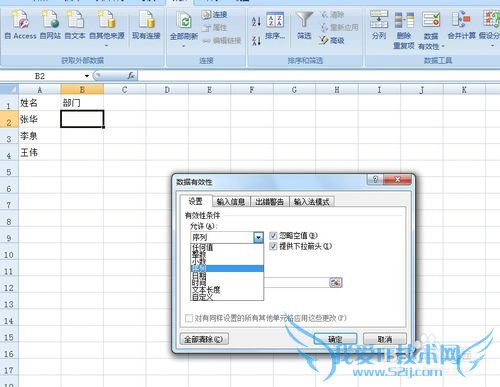The image size is (500, 387).
Task: Click the help question mark in 数据有效性 dialog
Action: coord(375,180)
